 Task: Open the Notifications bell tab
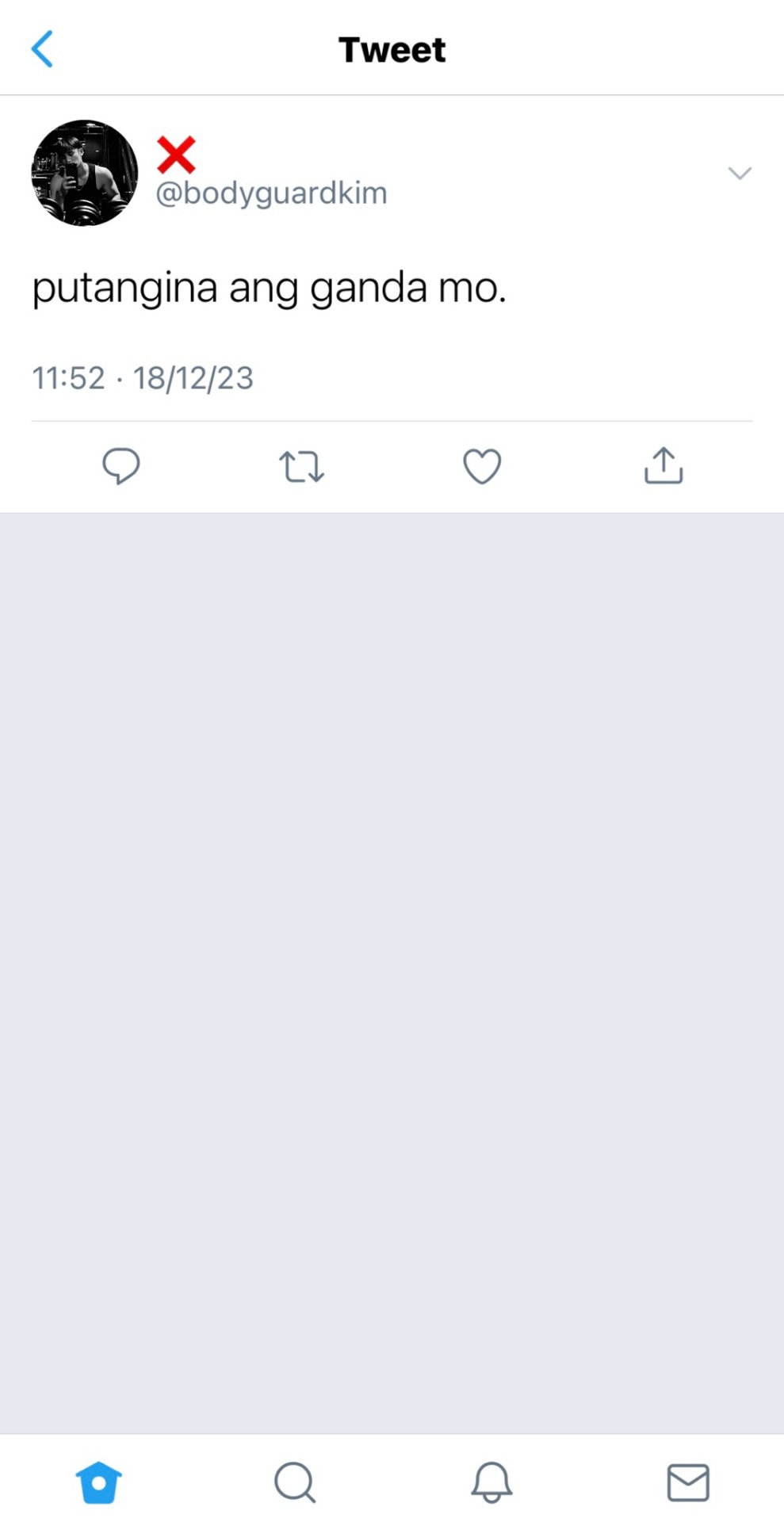tap(491, 1482)
